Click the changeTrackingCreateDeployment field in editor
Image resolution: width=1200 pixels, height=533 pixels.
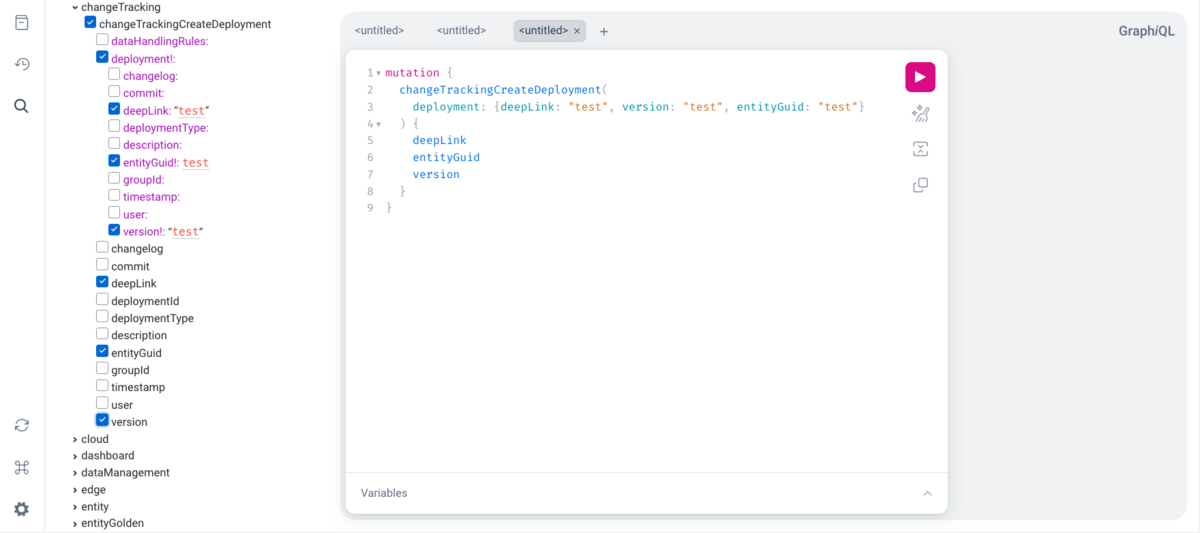point(500,90)
